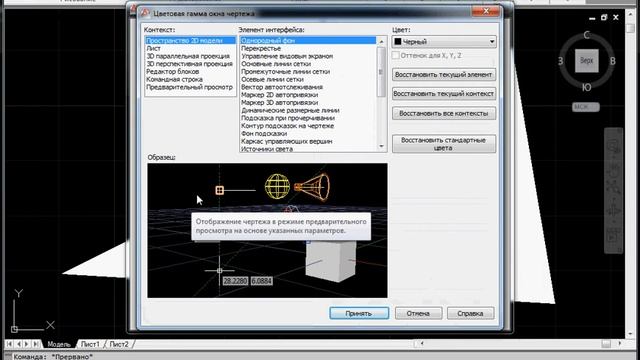
Task: Switch to the 'Модель' tab
Action: pyautogui.click(x=59, y=344)
